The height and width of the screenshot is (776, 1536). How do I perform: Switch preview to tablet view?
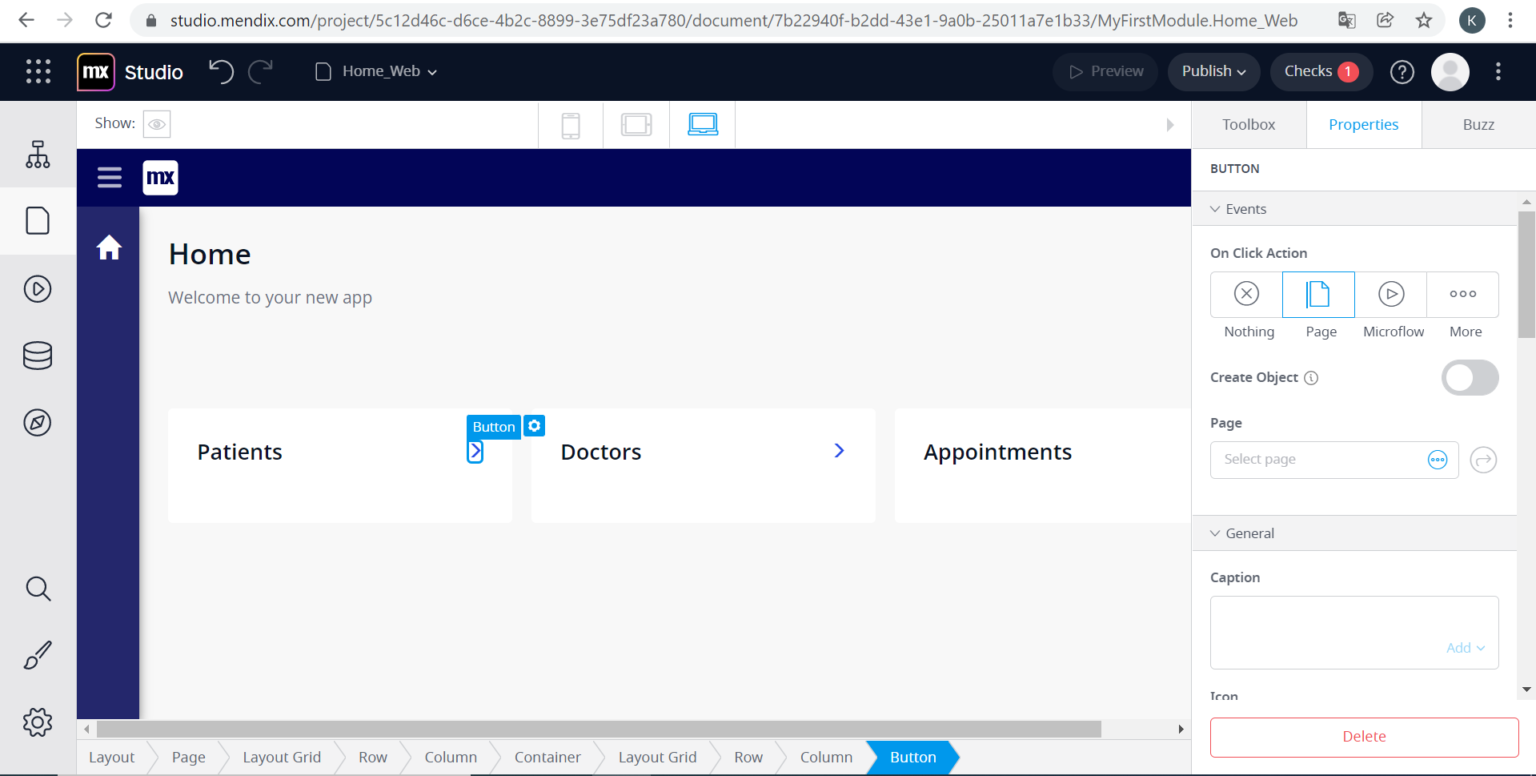coord(637,123)
